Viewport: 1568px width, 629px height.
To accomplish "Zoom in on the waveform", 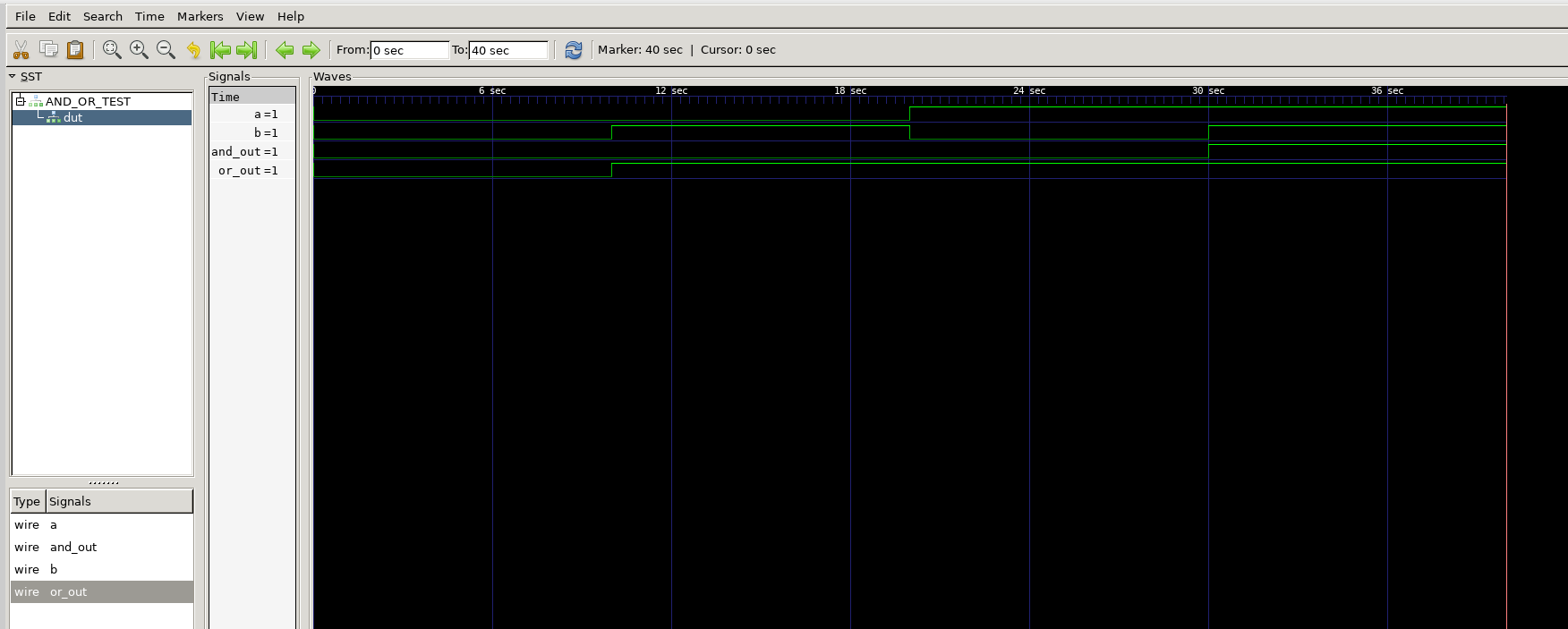I will coord(139,50).
